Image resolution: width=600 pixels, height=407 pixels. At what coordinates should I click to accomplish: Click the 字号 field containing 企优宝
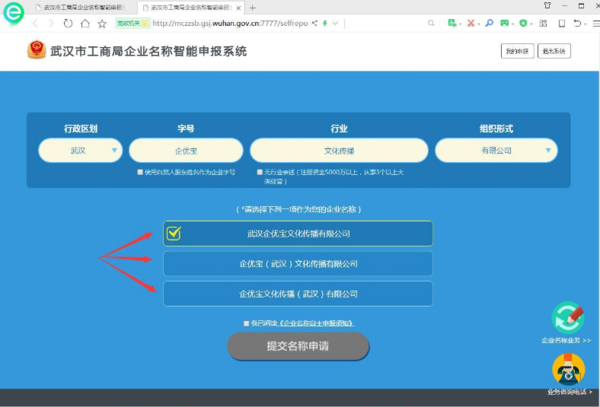click(x=186, y=150)
